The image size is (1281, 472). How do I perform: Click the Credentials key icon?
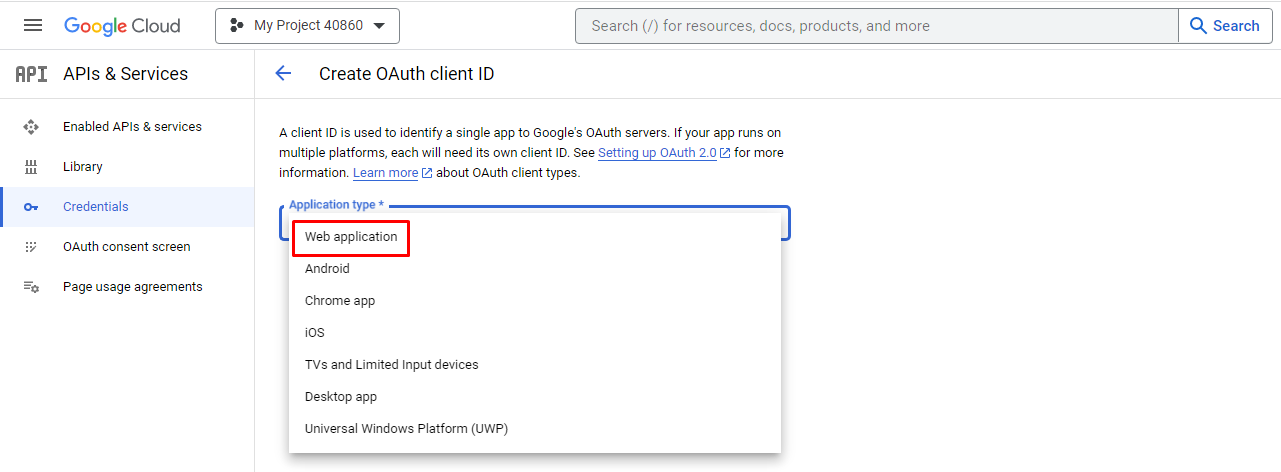[x=31, y=207]
